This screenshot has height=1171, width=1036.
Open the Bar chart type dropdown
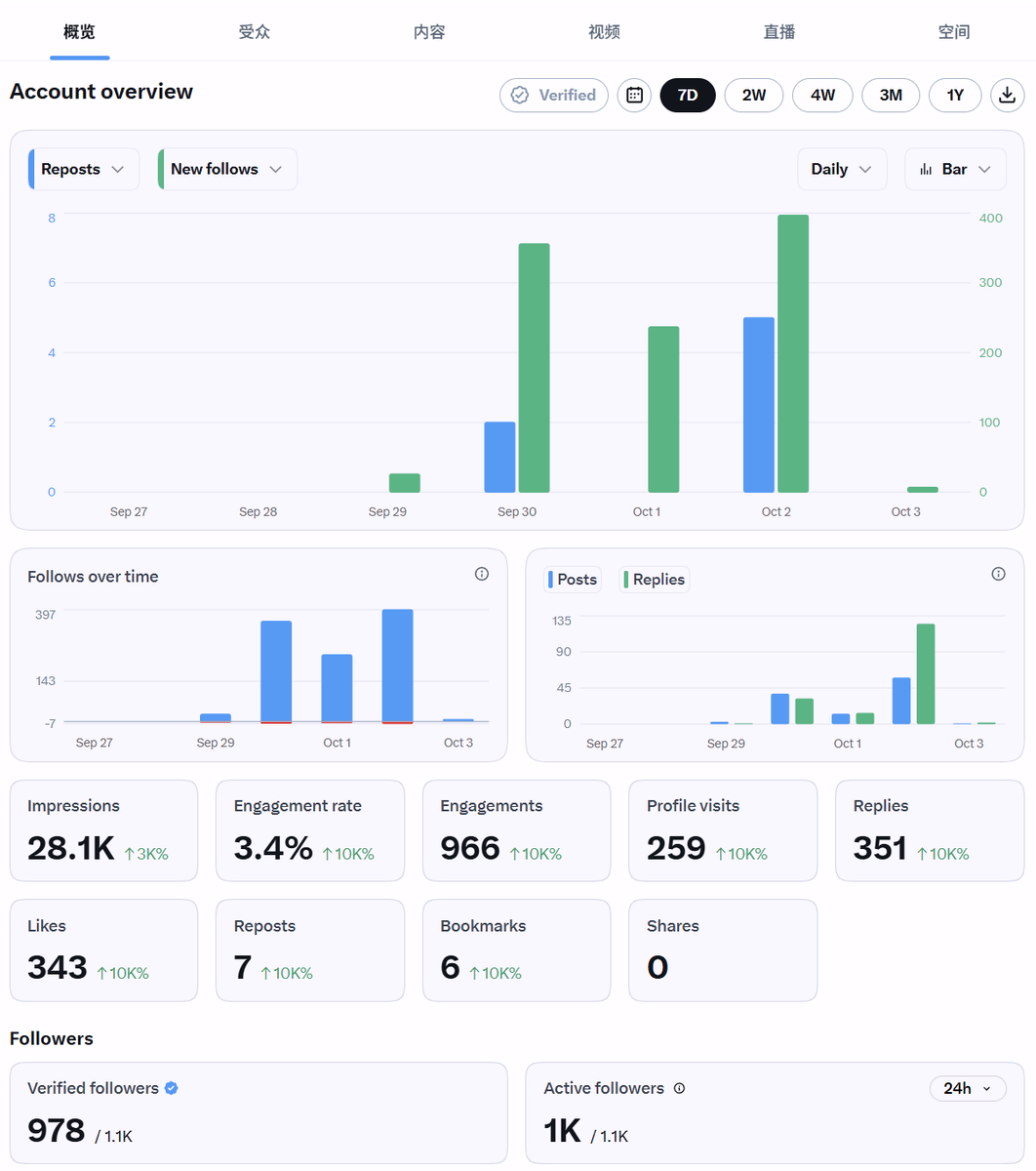pyautogui.click(x=955, y=169)
